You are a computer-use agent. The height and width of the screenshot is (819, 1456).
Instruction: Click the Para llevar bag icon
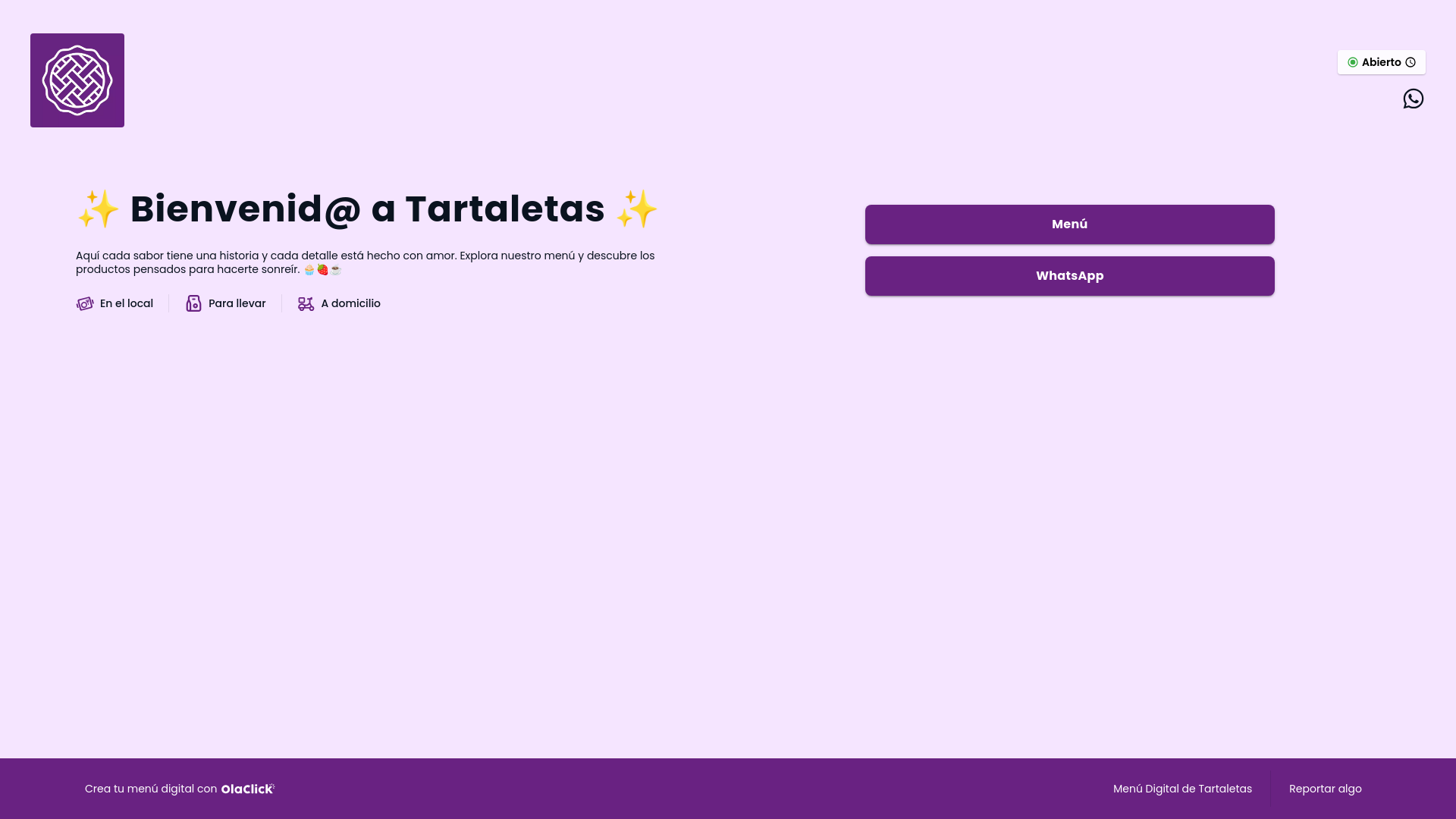point(194,303)
